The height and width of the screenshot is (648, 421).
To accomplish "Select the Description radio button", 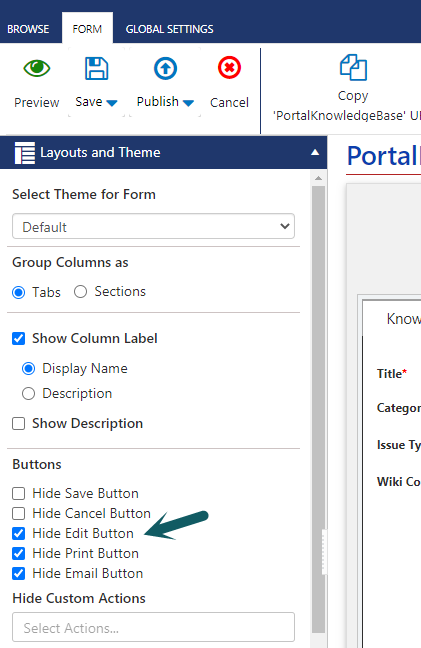I will tap(29, 393).
